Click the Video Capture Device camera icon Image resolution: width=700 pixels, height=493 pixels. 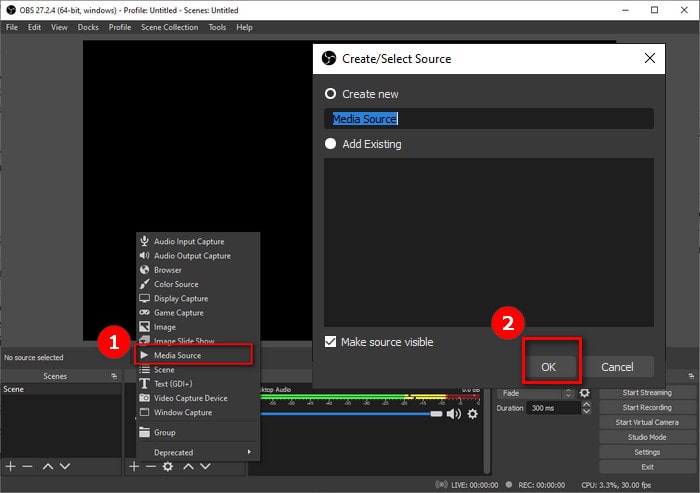(145, 398)
